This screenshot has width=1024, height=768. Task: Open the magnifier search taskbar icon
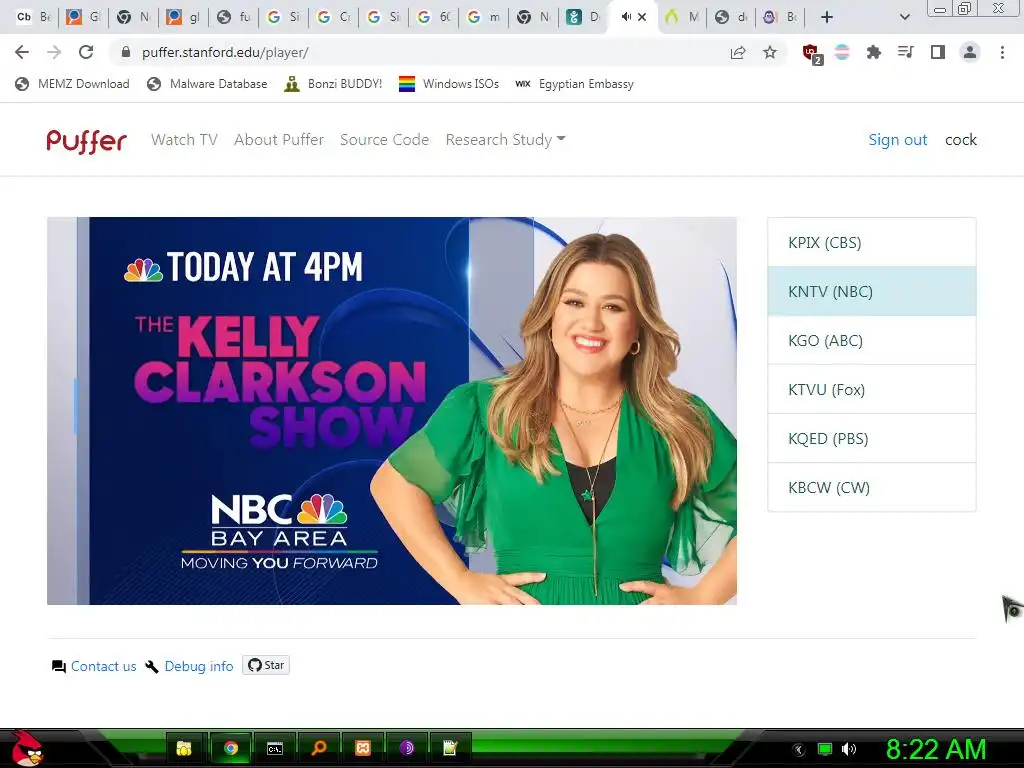tap(319, 748)
